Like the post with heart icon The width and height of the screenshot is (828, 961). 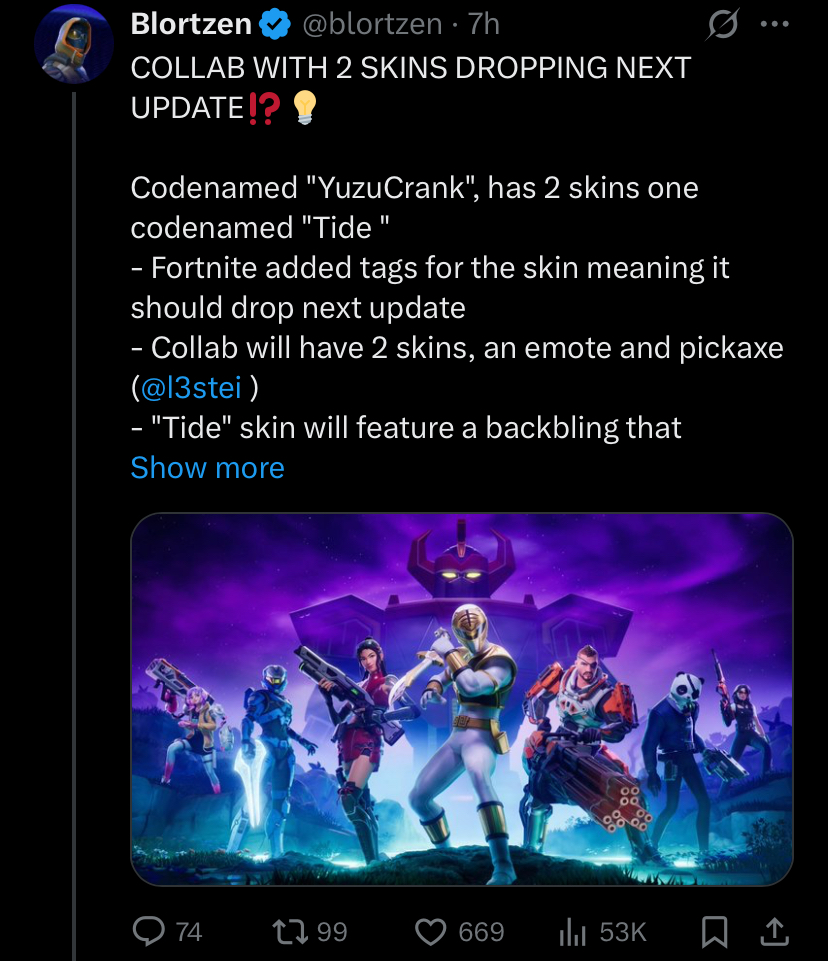431,932
